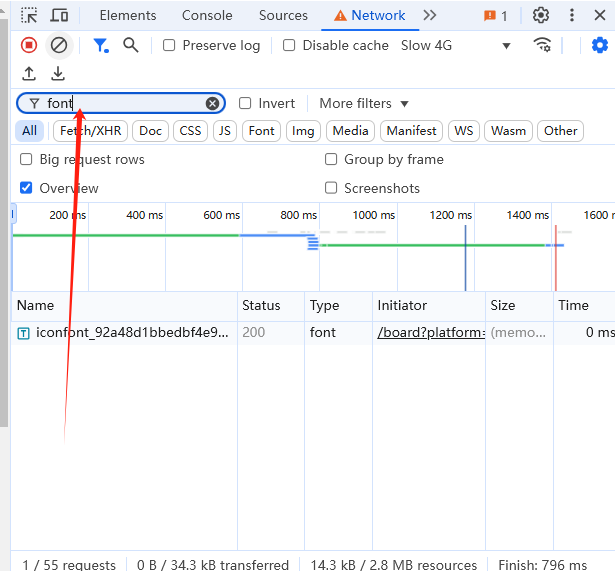
Task: Filter by Img requests
Action: pyautogui.click(x=303, y=131)
